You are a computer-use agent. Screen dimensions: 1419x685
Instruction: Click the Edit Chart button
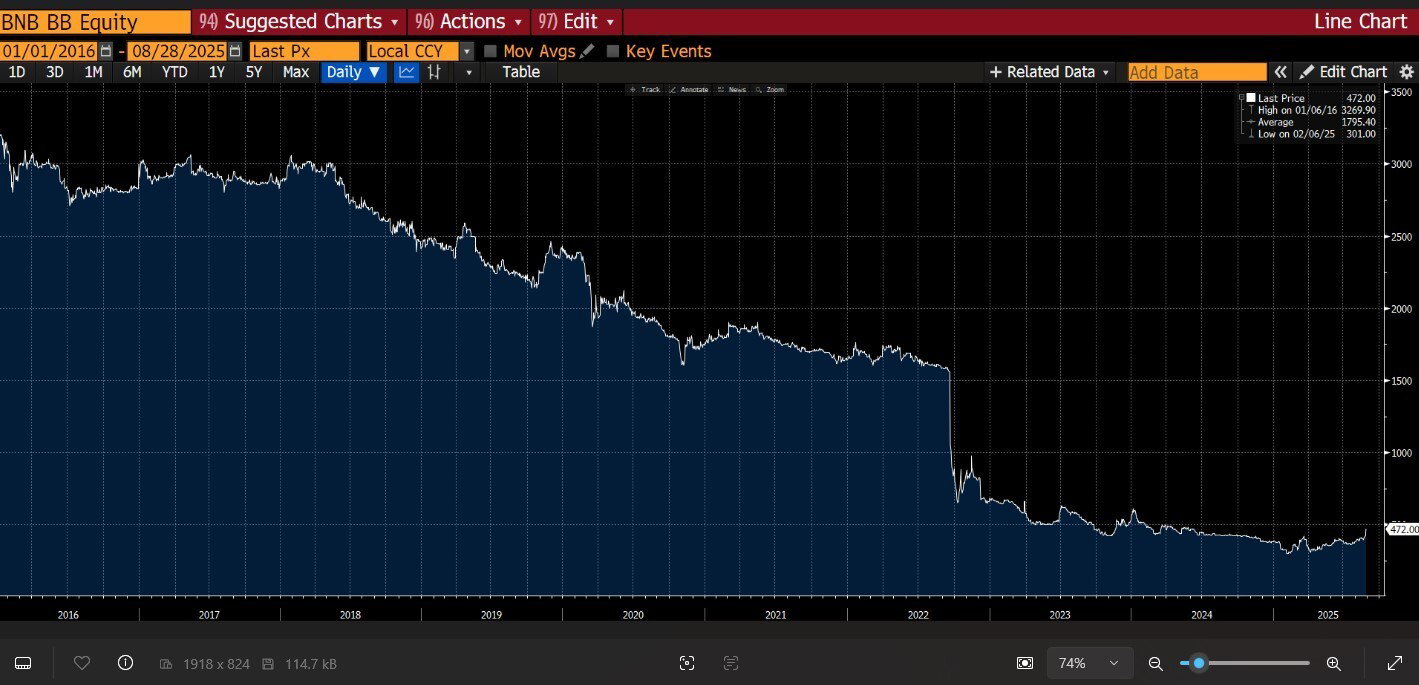[x=1343, y=72]
